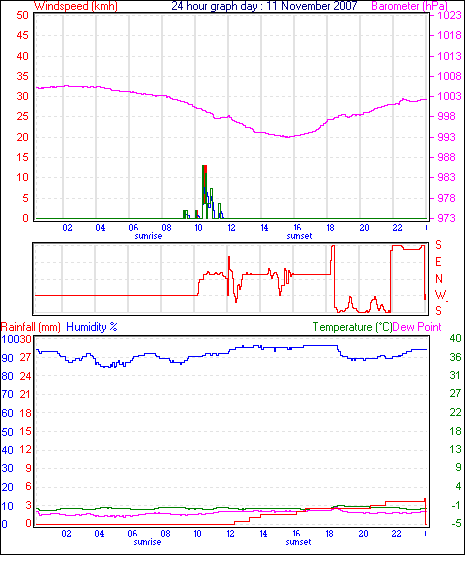Click the 'N' wind direction label
The height and width of the screenshot is (563, 466).
click(439, 279)
